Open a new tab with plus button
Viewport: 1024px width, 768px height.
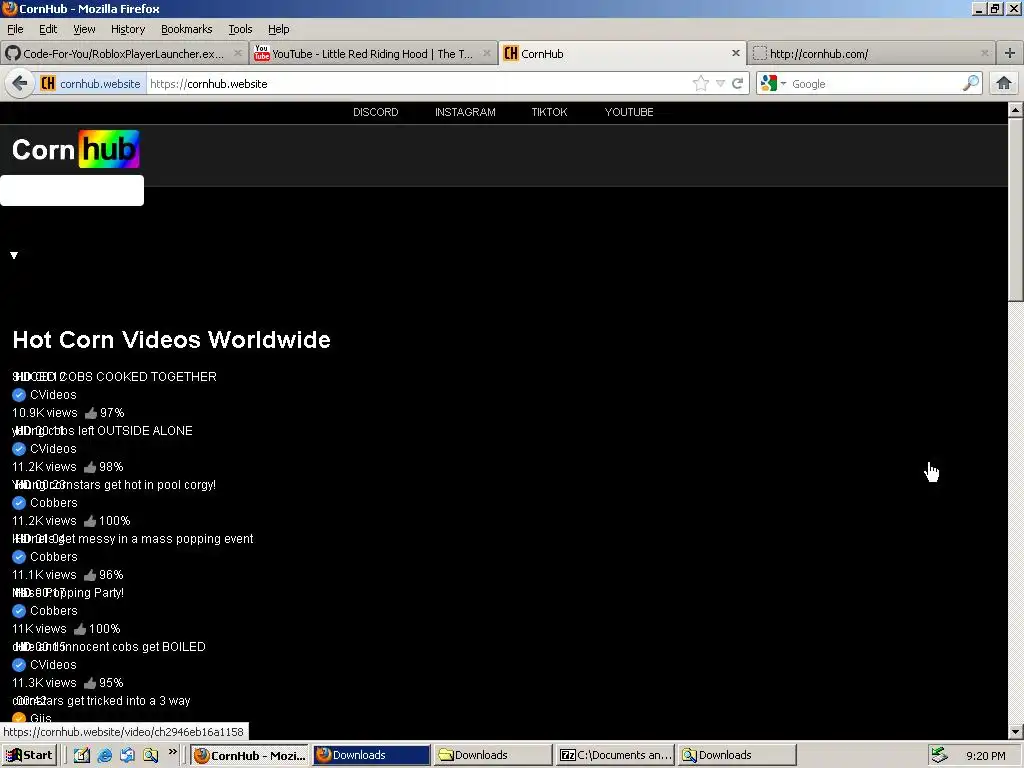(1010, 53)
